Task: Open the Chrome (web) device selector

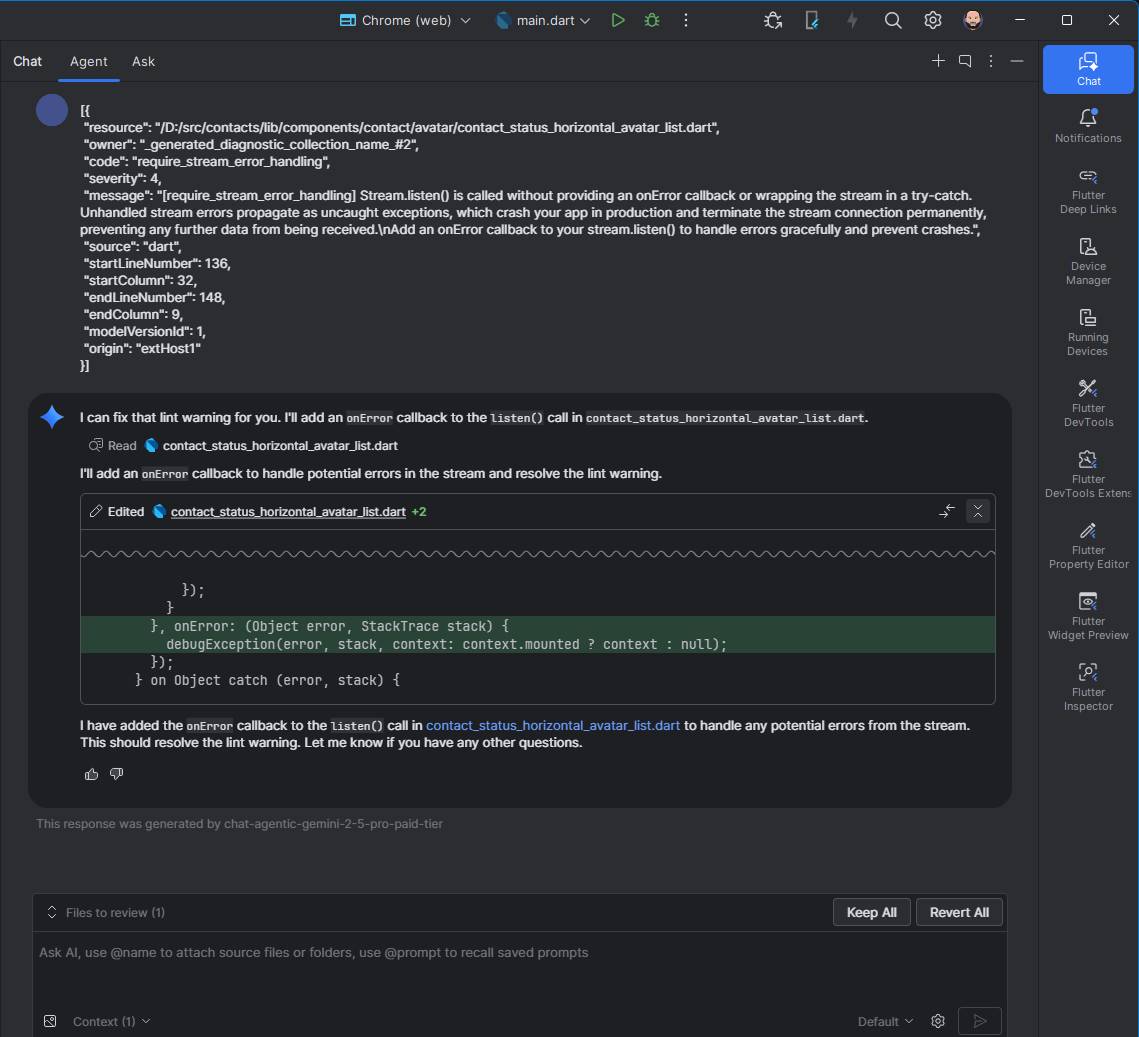Action: pyautogui.click(x=404, y=19)
